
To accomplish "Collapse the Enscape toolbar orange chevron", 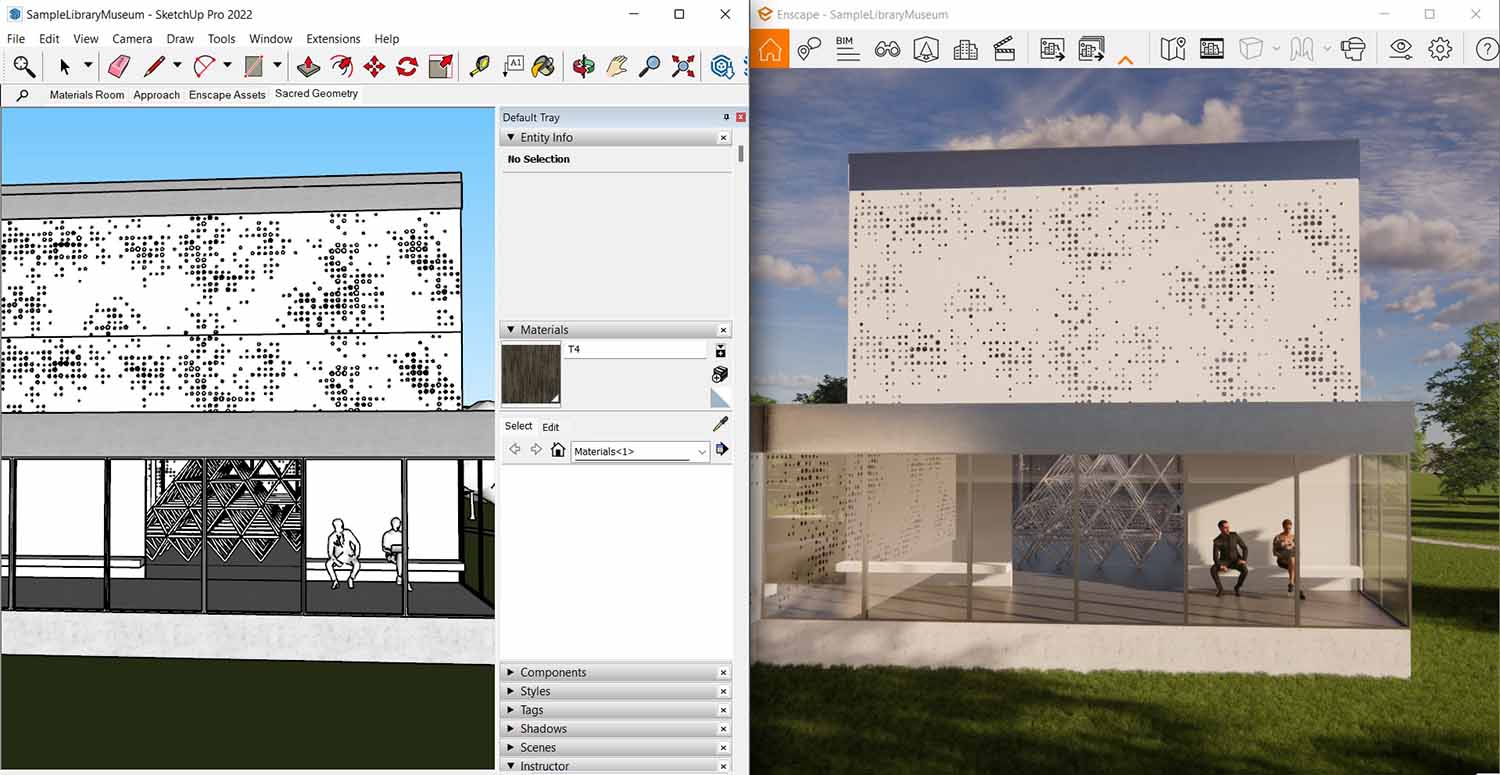I will (1125, 60).
